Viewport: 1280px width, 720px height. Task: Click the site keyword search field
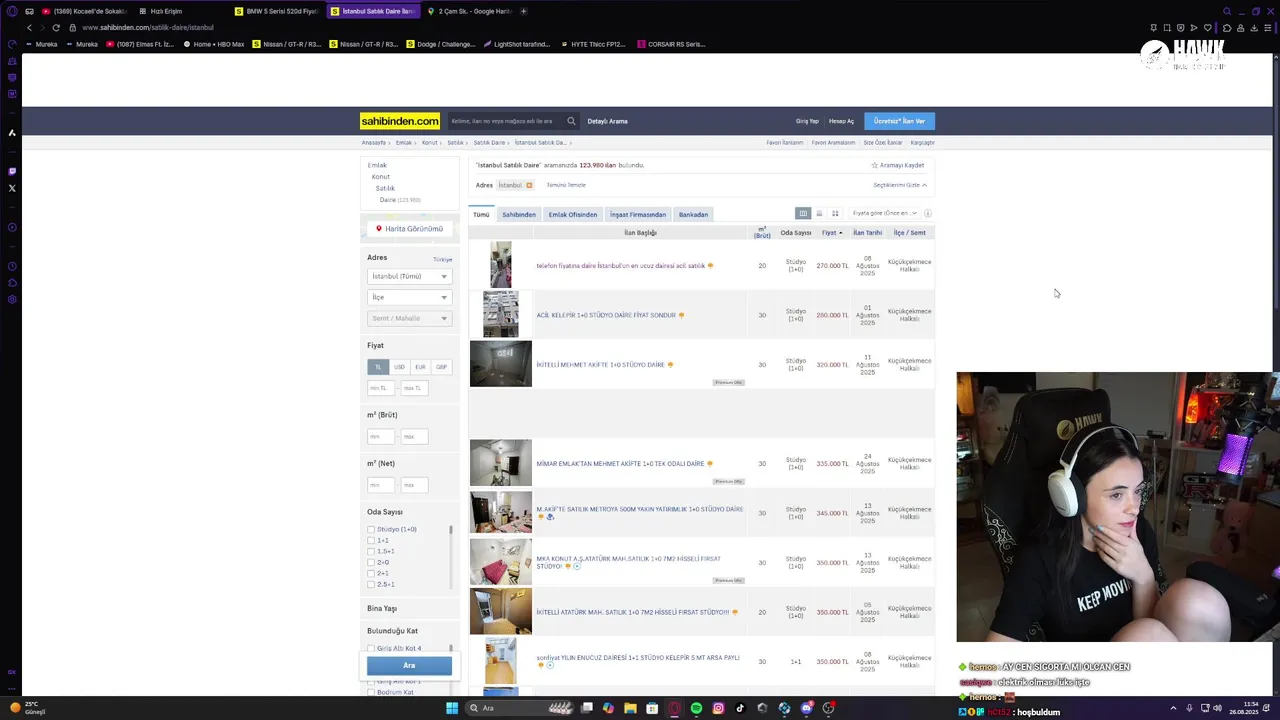[x=506, y=121]
